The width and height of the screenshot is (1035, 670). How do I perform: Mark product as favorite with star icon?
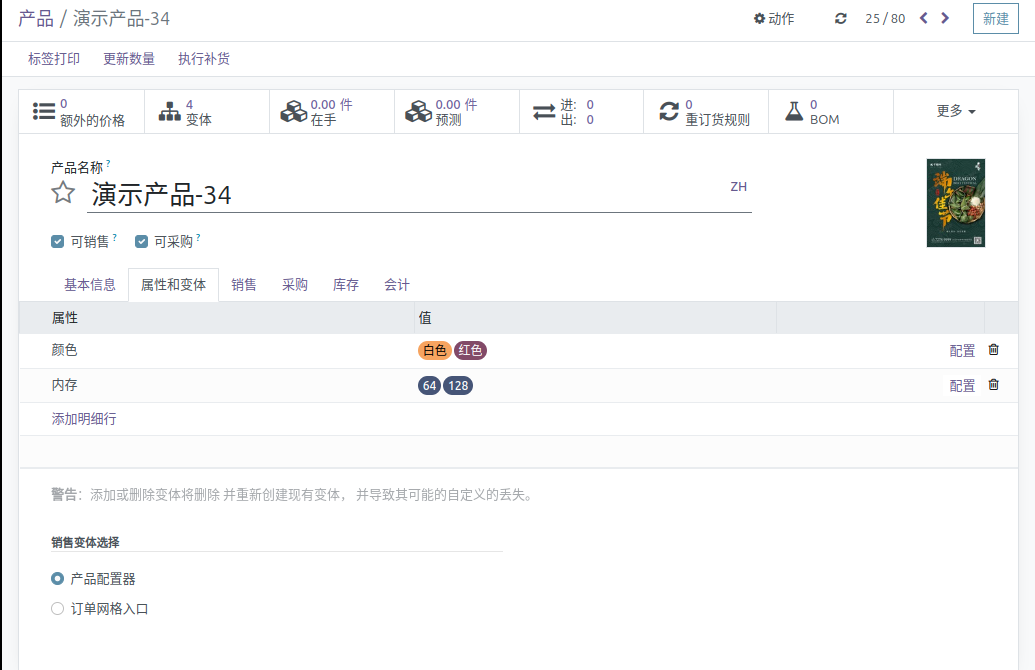point(63,193)
